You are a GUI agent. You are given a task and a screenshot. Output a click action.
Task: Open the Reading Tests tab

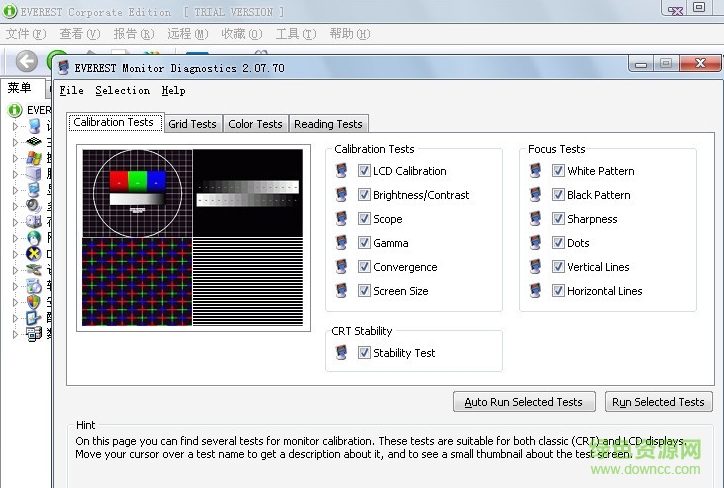coord(328,124)
